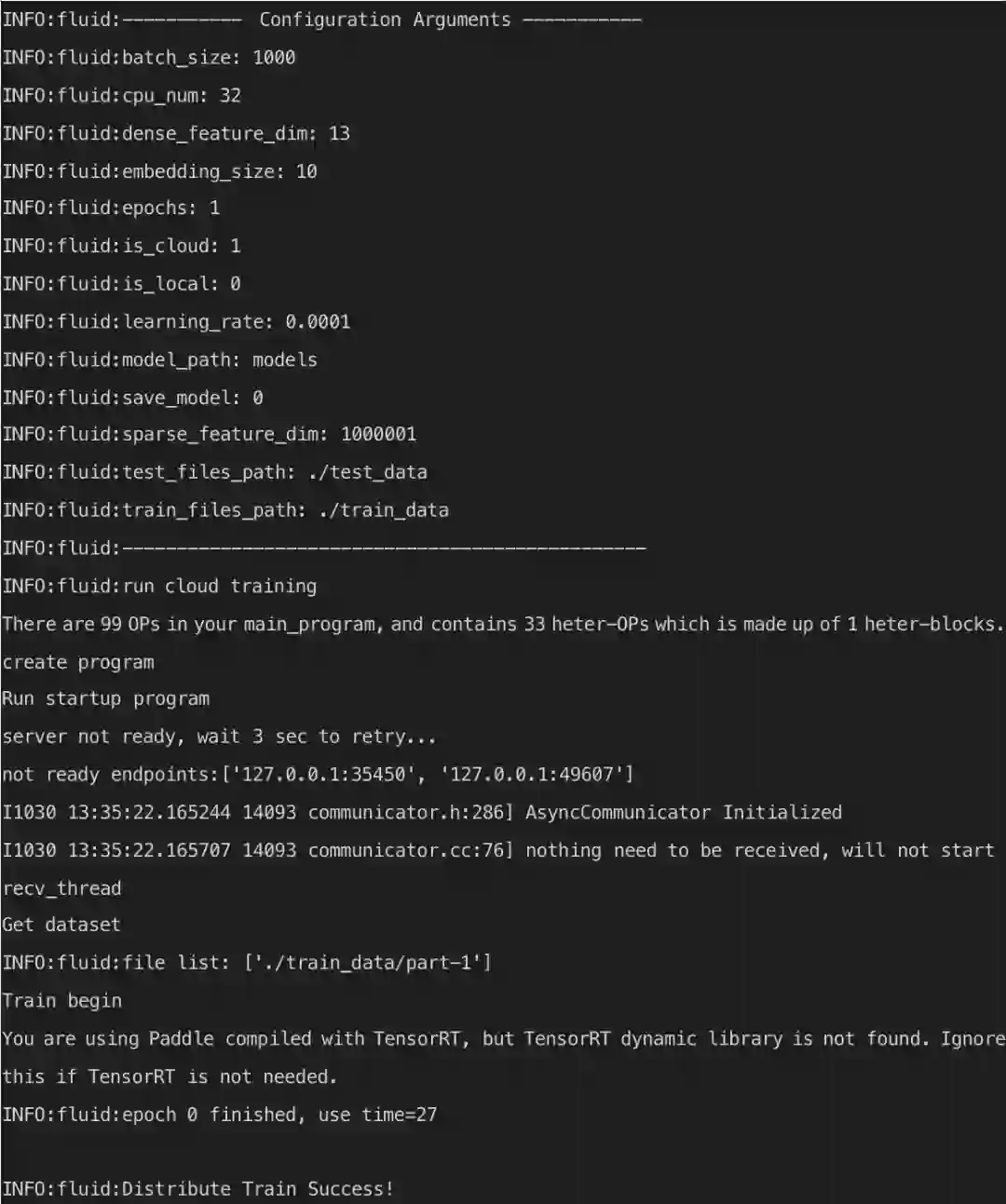The image size is (1006, 1204).
Task: Click the 'Configuration Arguments' header line
Action: 384,20
